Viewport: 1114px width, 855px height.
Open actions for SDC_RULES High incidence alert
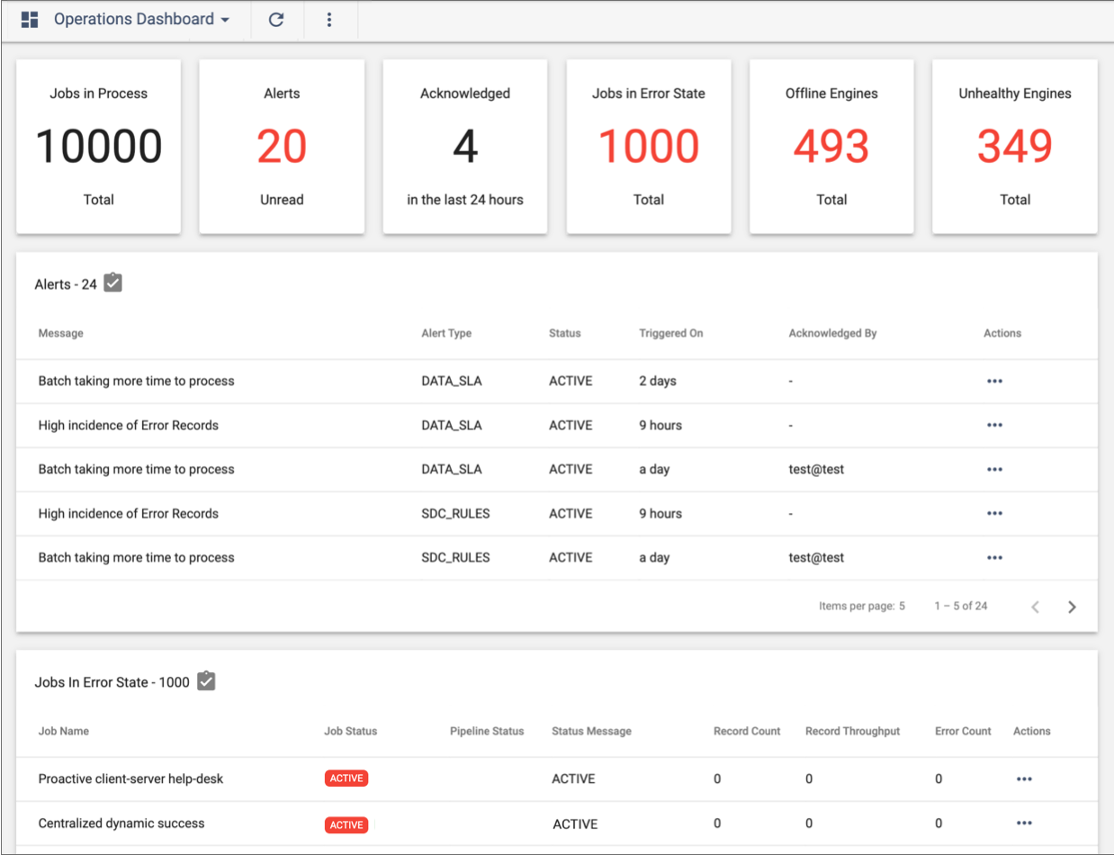pyautogui.click(x=995, y=513)
